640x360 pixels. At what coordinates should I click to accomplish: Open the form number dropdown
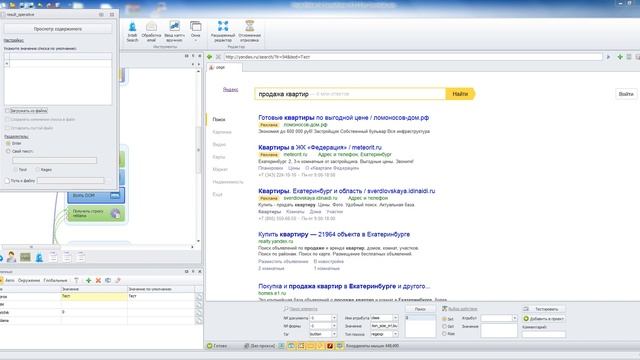pos(334,326)
